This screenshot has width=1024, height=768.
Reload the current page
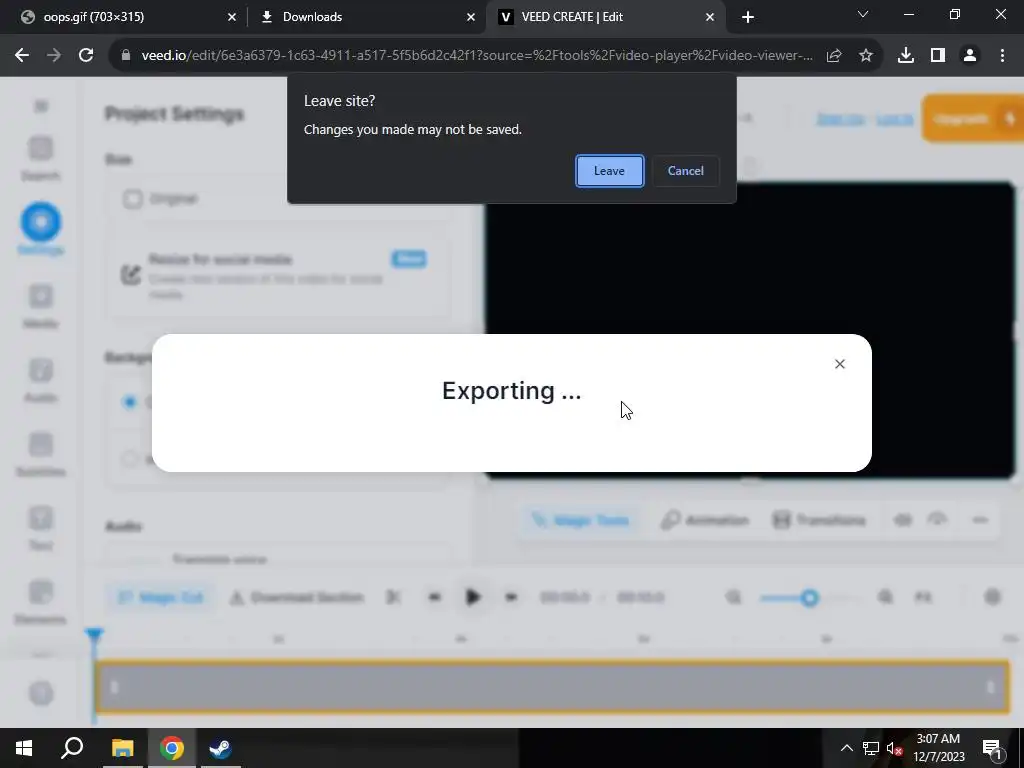click(86, 56)
